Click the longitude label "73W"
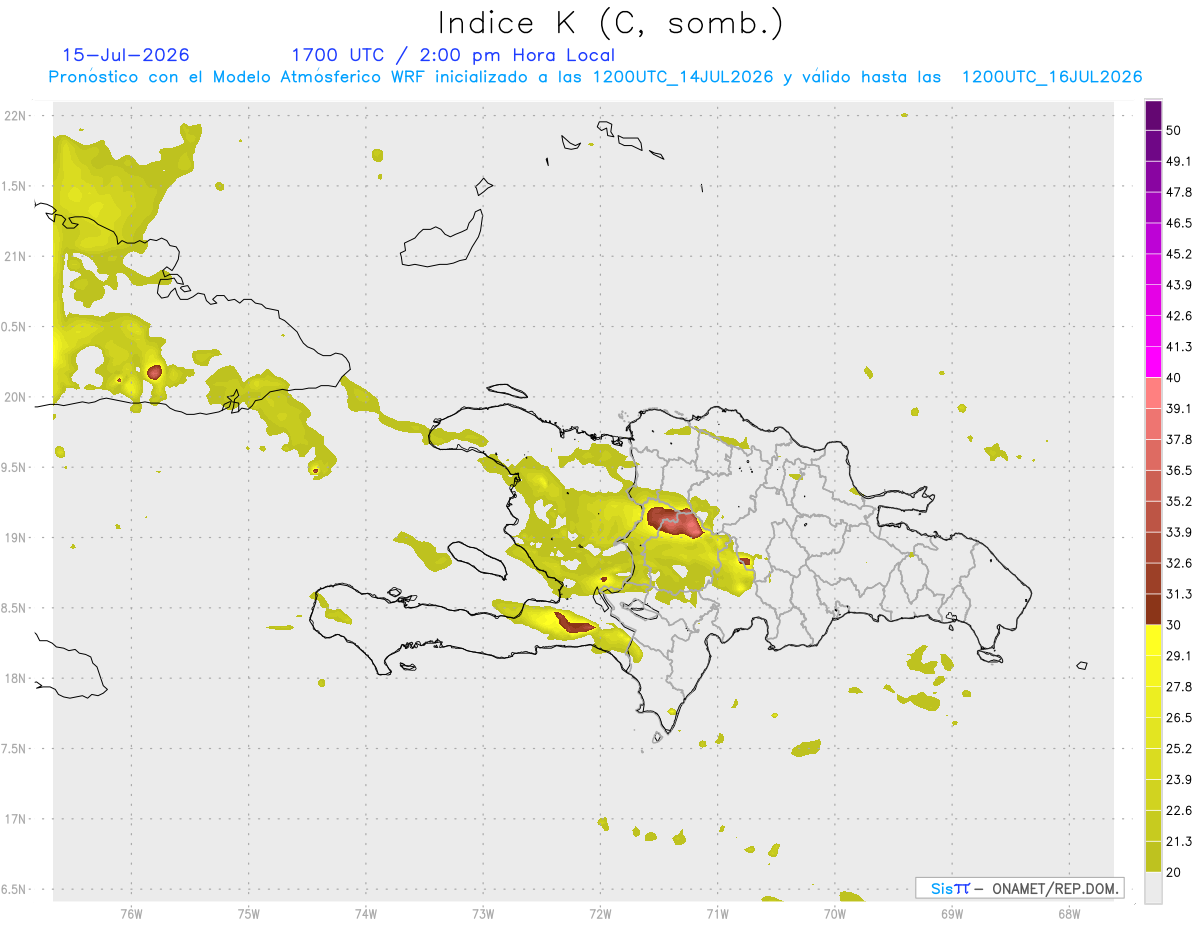Viewport: 1200px width, 927px height. [483, 913]
